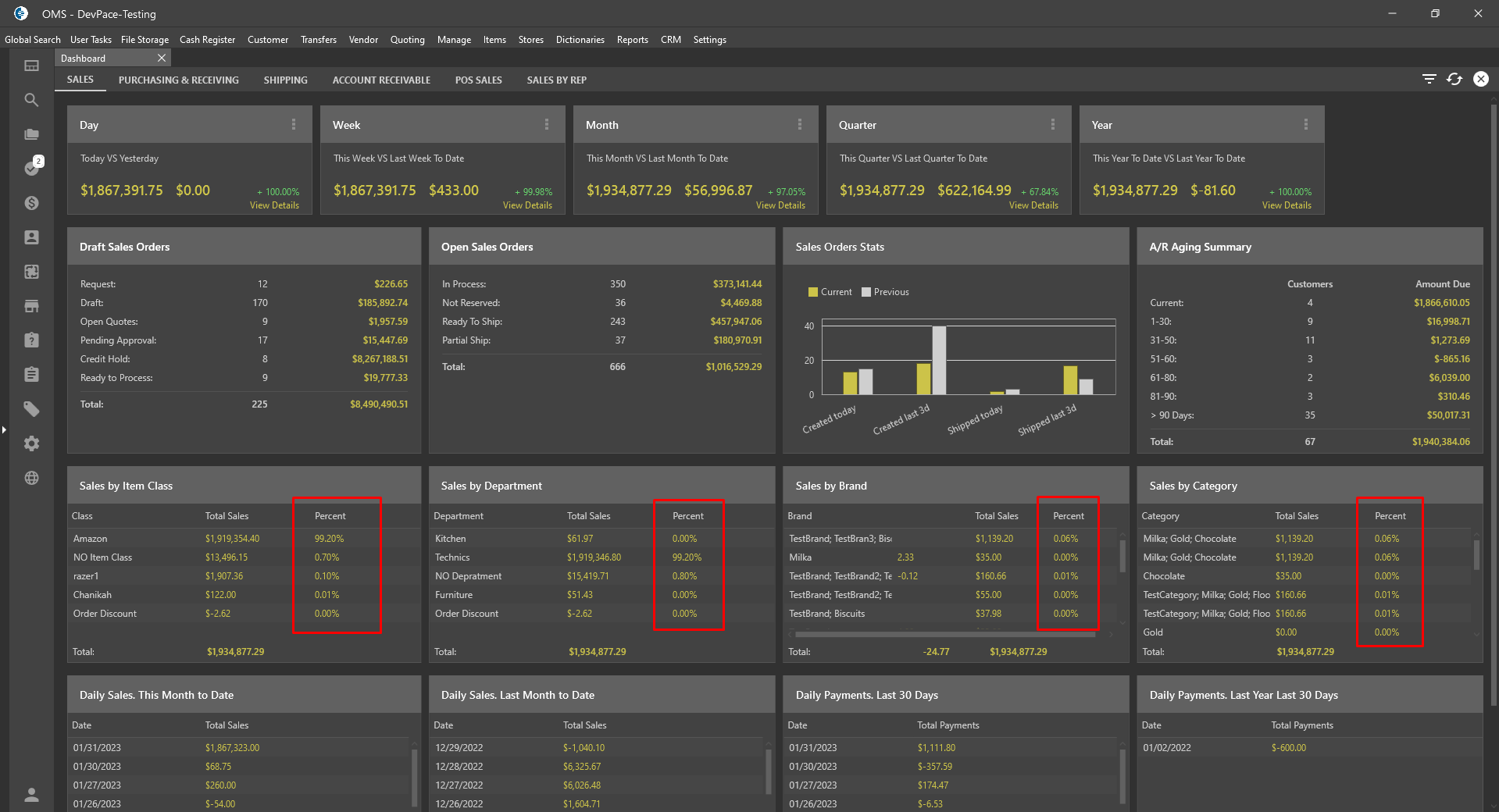The image size is (1499, 812).
Task: Open the file storage folders sidebar icon
Action: point(31,134)
